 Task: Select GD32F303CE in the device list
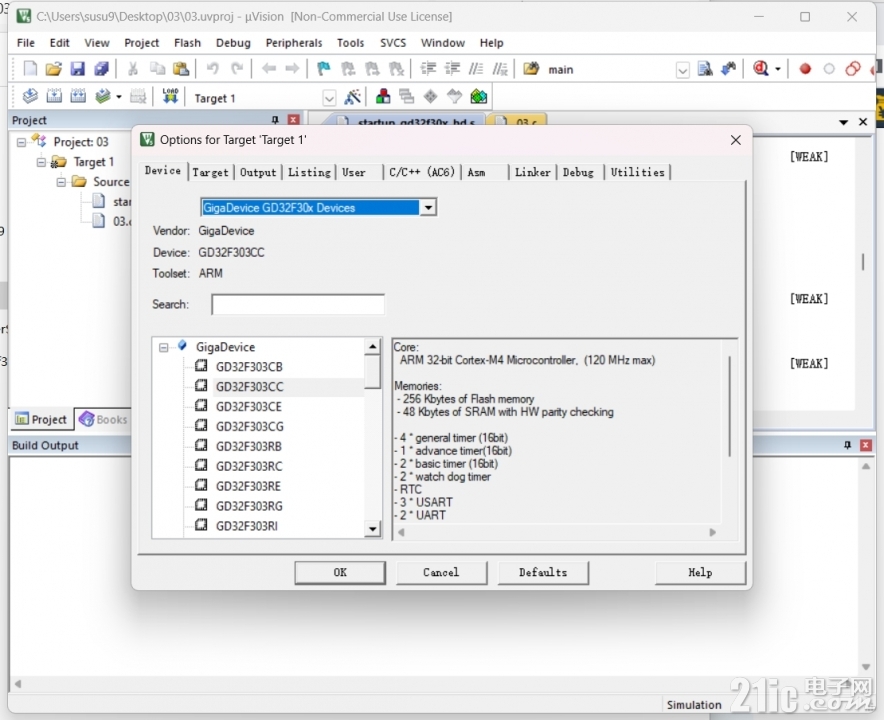pos(249,407)
